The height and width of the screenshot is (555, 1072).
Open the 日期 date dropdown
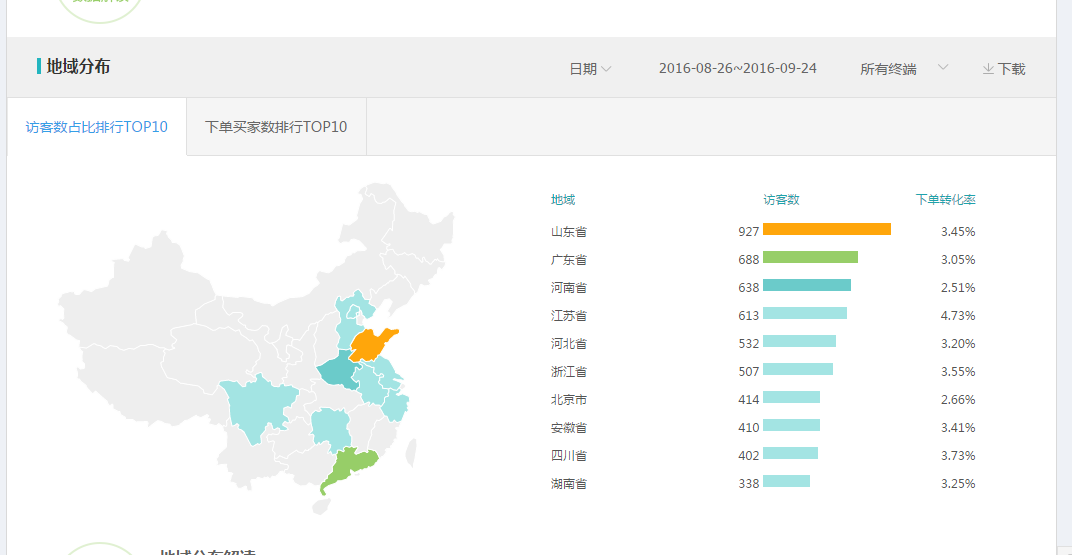pos(591,69)
